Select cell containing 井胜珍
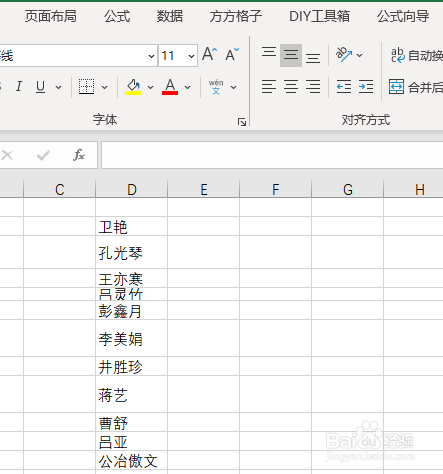This screenshot has width=443, height=474. 132,366
